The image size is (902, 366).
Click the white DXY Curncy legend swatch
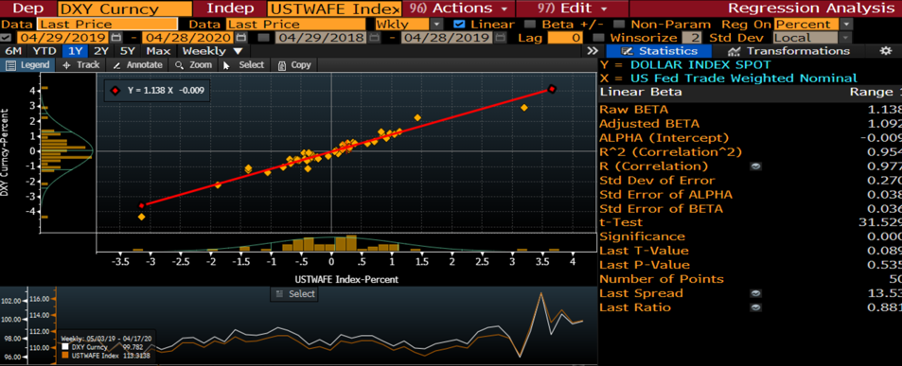[65, 347]
